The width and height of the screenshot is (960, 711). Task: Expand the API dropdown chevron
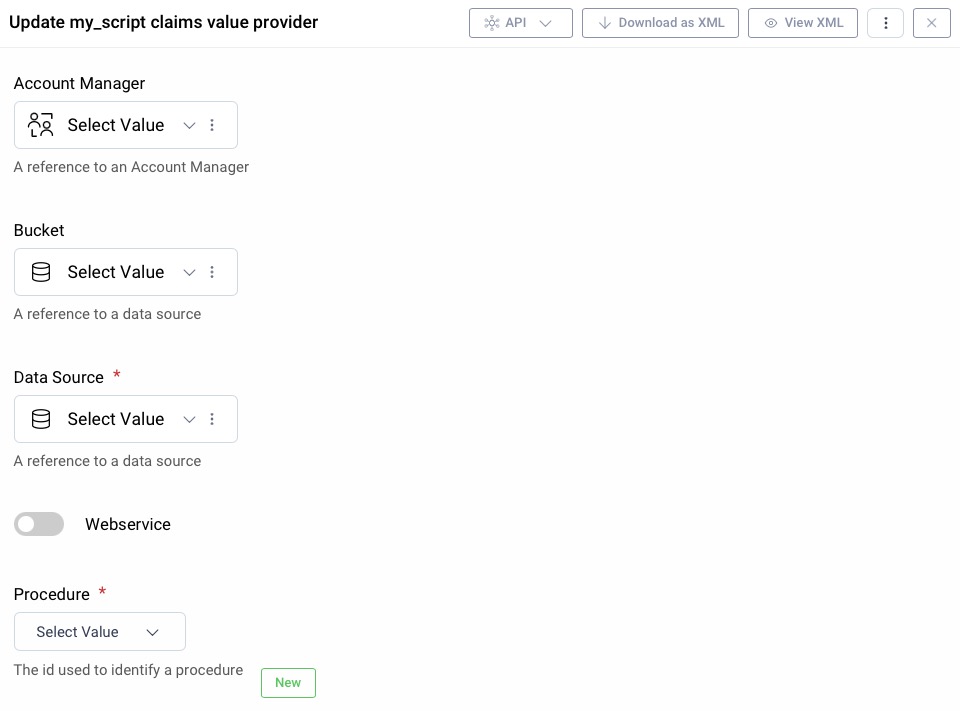coord(546,22)
